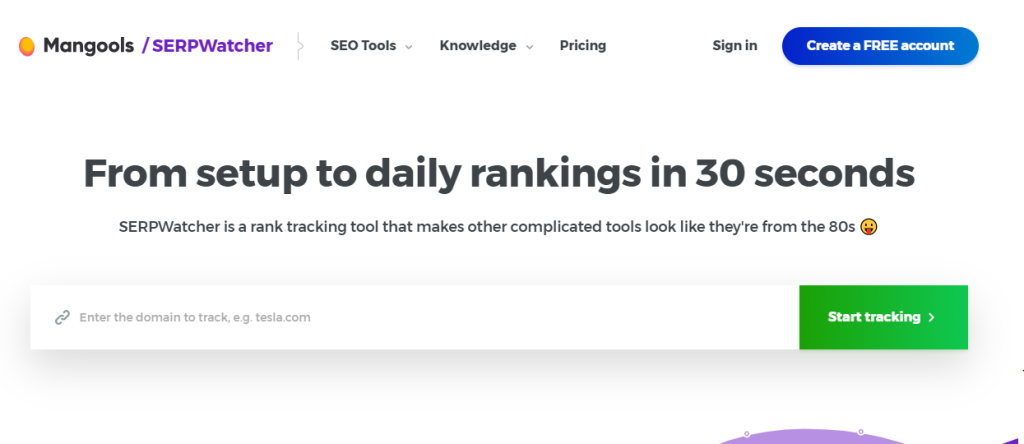This screenshot has width=1024, height=444.
Task: Click the bracket separator after SERPWatcher logo
Action: click(299, 46)
